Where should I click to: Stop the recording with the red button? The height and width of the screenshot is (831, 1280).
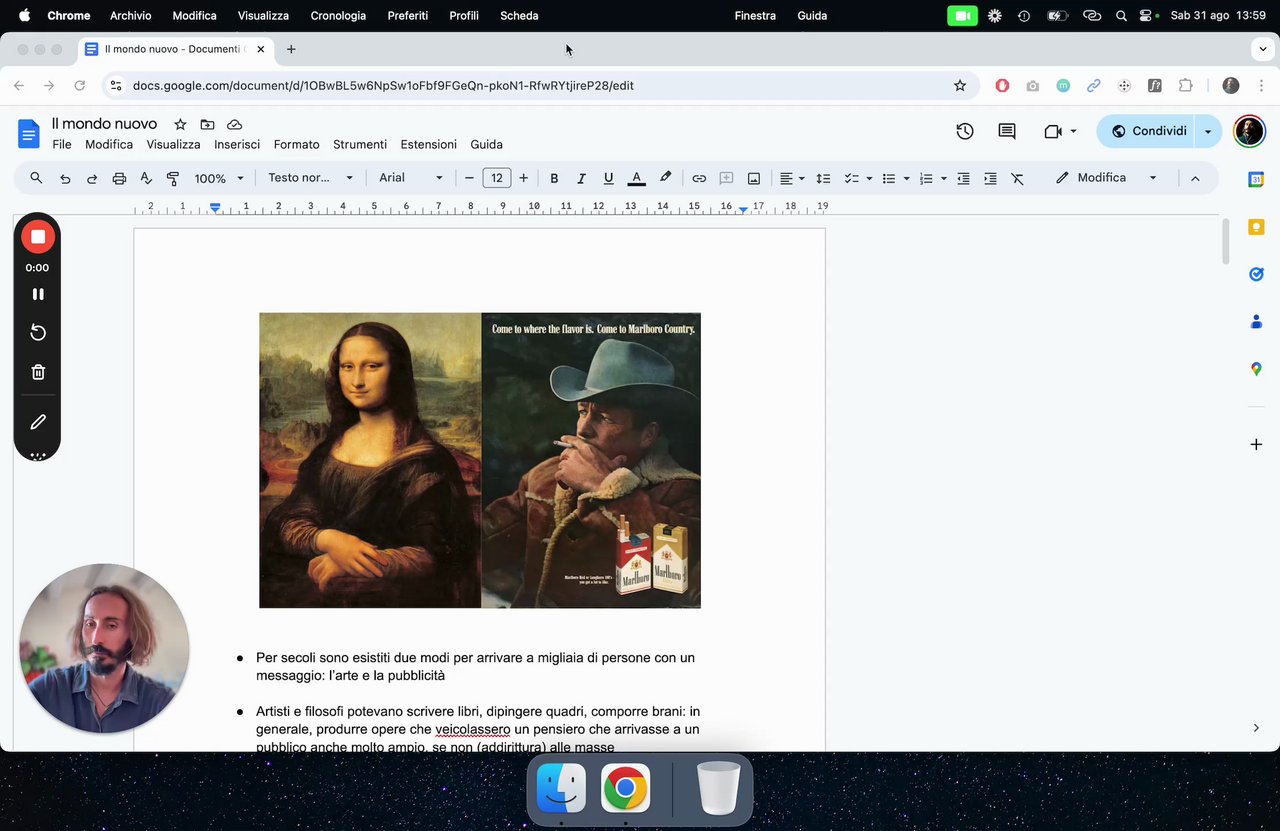38,237
